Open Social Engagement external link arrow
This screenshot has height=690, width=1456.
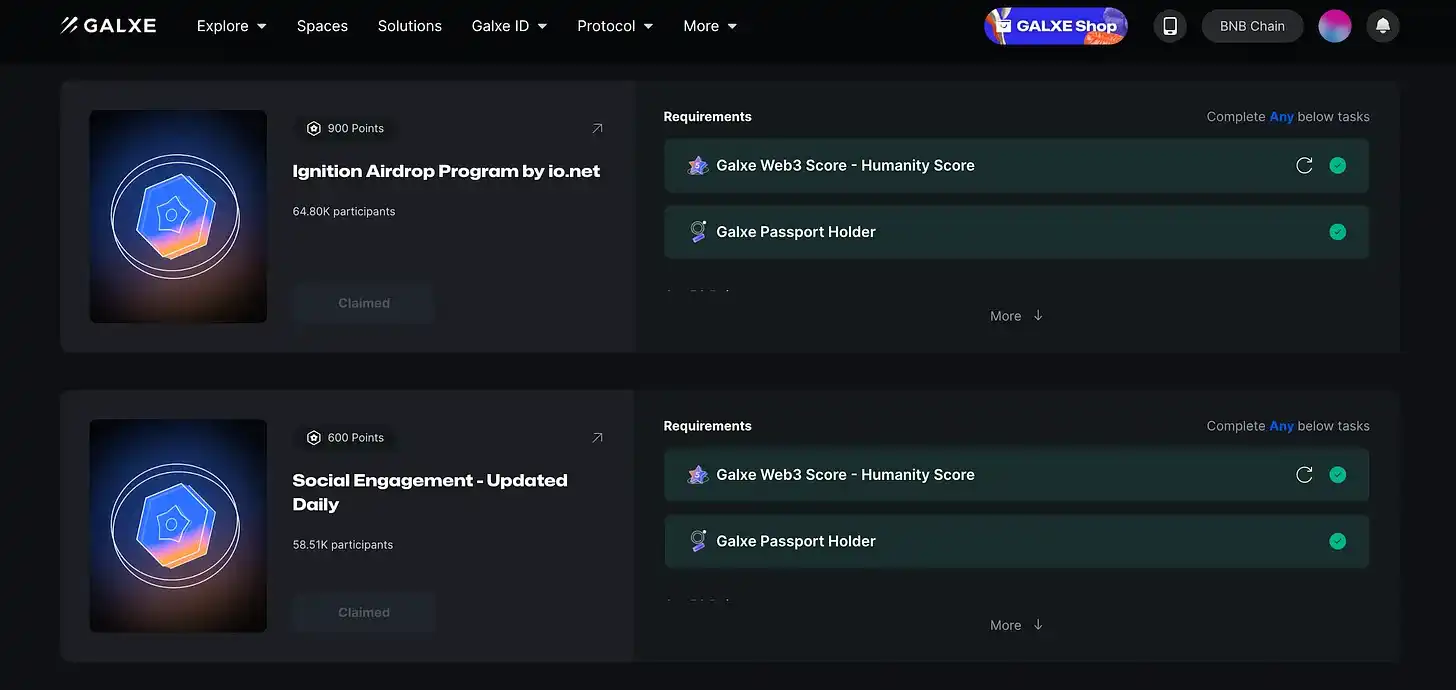(597, 437)
